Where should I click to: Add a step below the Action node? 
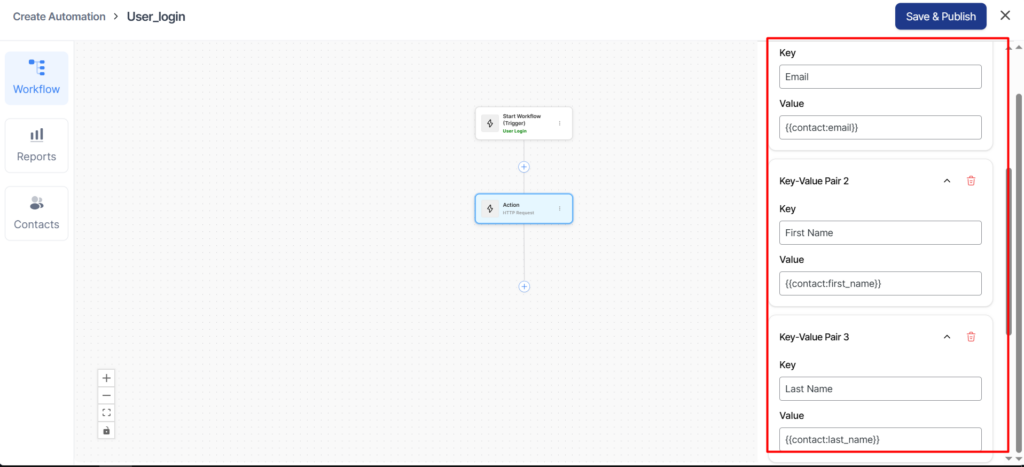click(x=524, y=286)
